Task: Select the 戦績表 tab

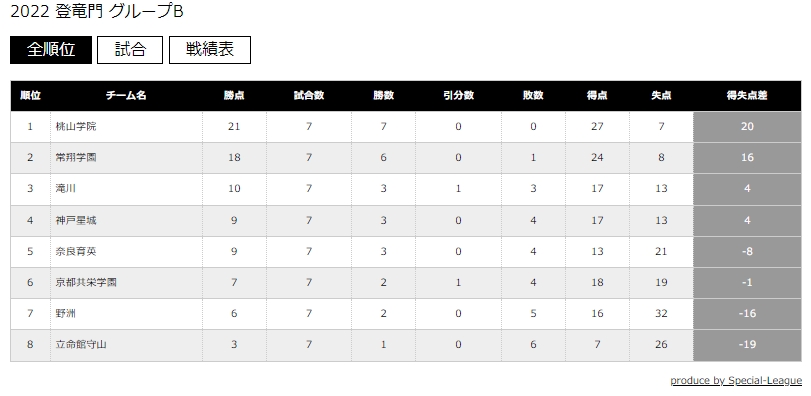Action: [209, 50]
